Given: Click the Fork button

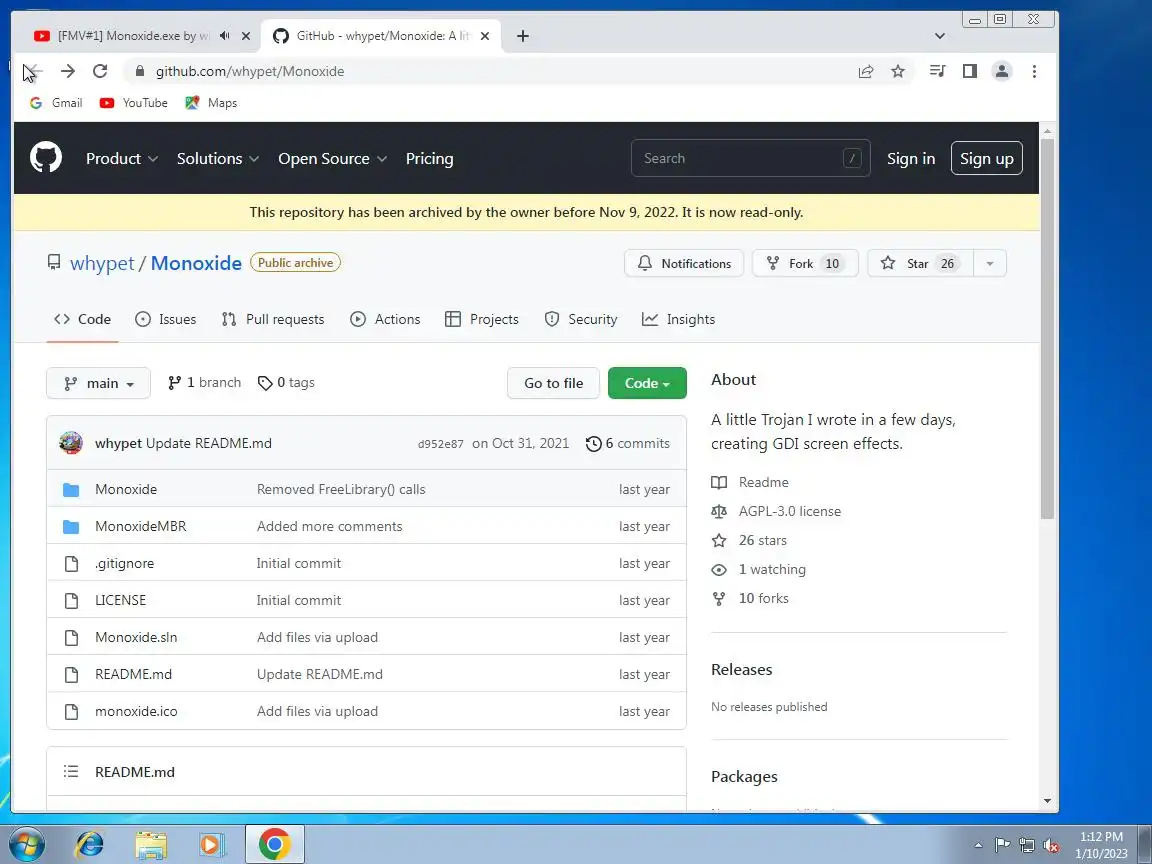Looking at the screenshot, I should click(805, 263).
